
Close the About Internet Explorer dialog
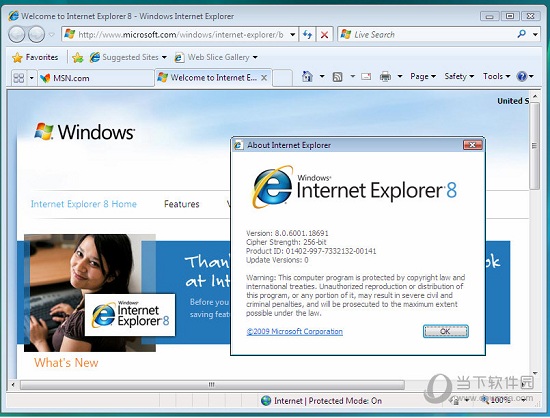[472, 145]
